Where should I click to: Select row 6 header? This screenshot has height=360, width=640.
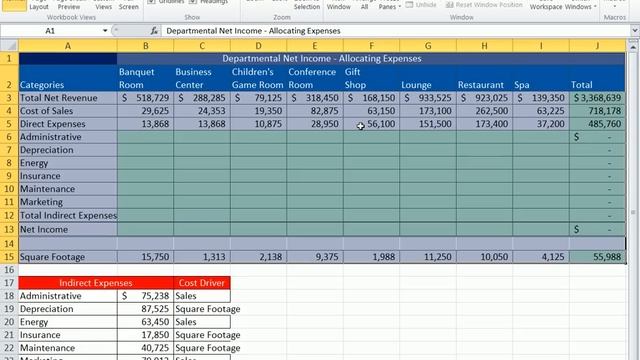pyautogui.click(x=9, y=137)
